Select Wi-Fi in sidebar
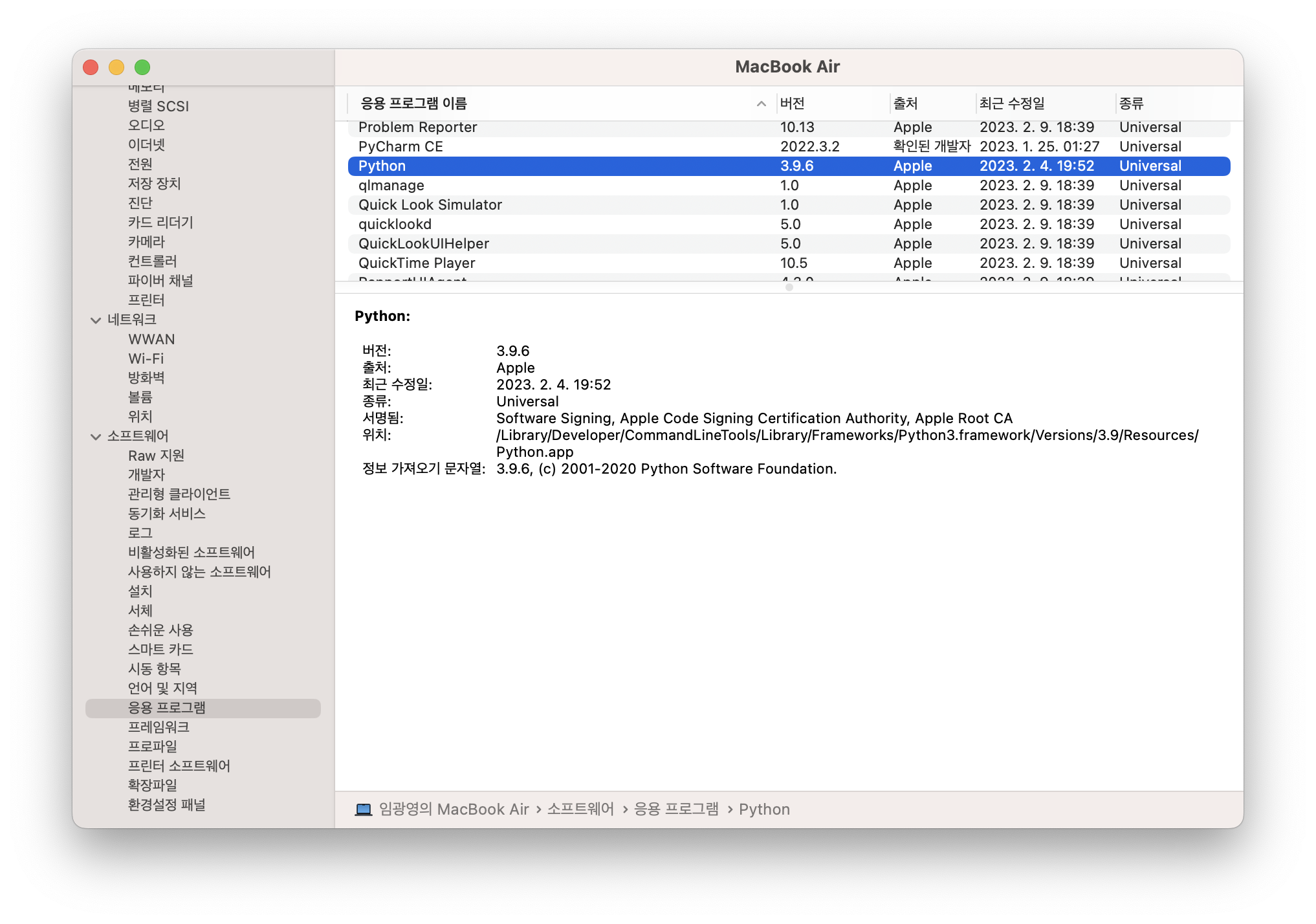The image size is (1316, 924). coord(146,358)
